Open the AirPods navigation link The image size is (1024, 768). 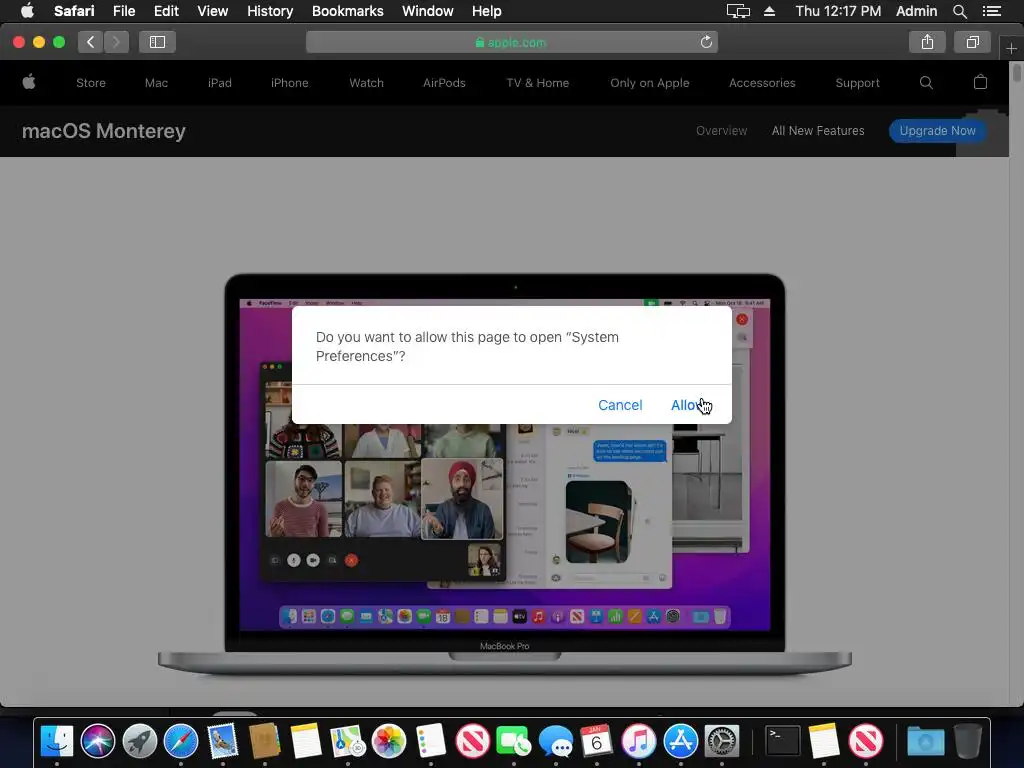click(444, 83)
